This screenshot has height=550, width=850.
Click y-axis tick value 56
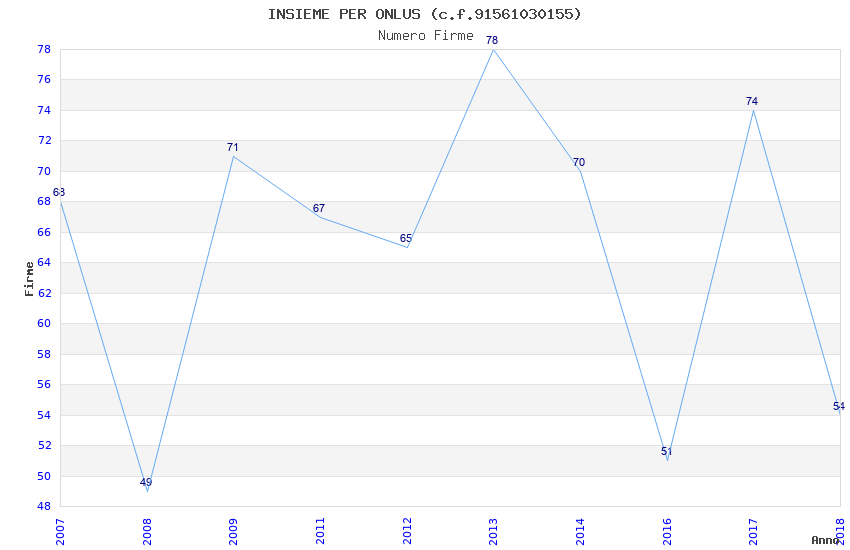click(x=44, y=385)
